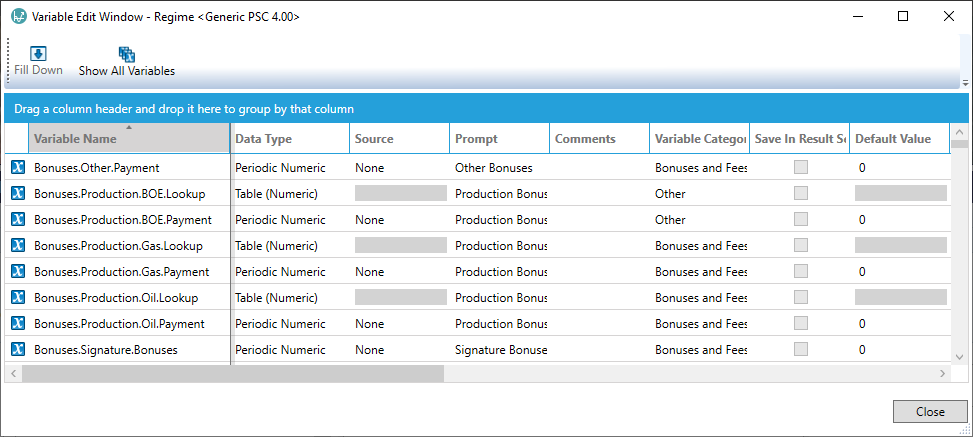Click the horizontal scrollbar left arrow
The width and height of the screenshot is (973, 437).
pyautogui.click(x=12, y=373)
